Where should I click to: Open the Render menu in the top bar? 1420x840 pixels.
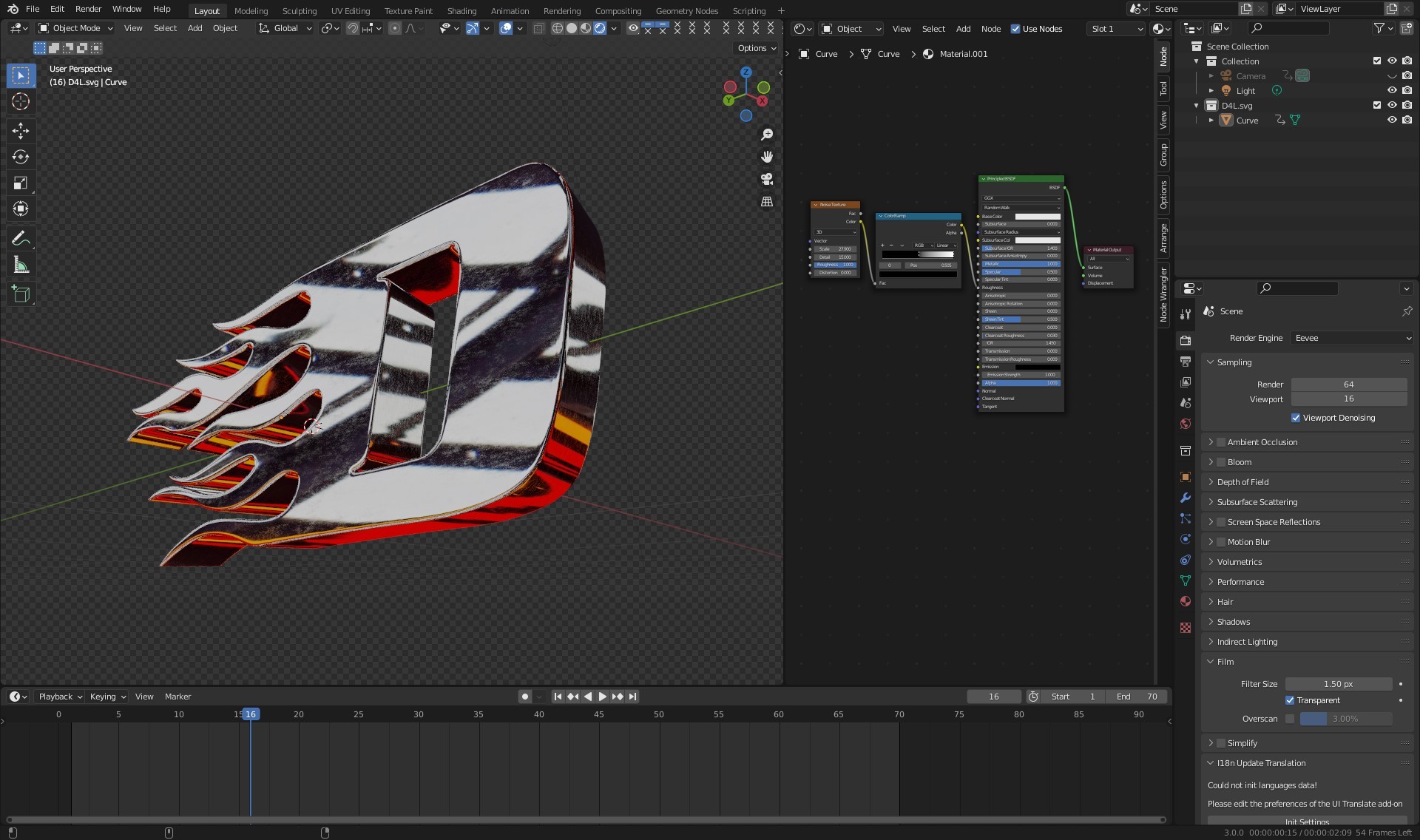pos(88,9)
